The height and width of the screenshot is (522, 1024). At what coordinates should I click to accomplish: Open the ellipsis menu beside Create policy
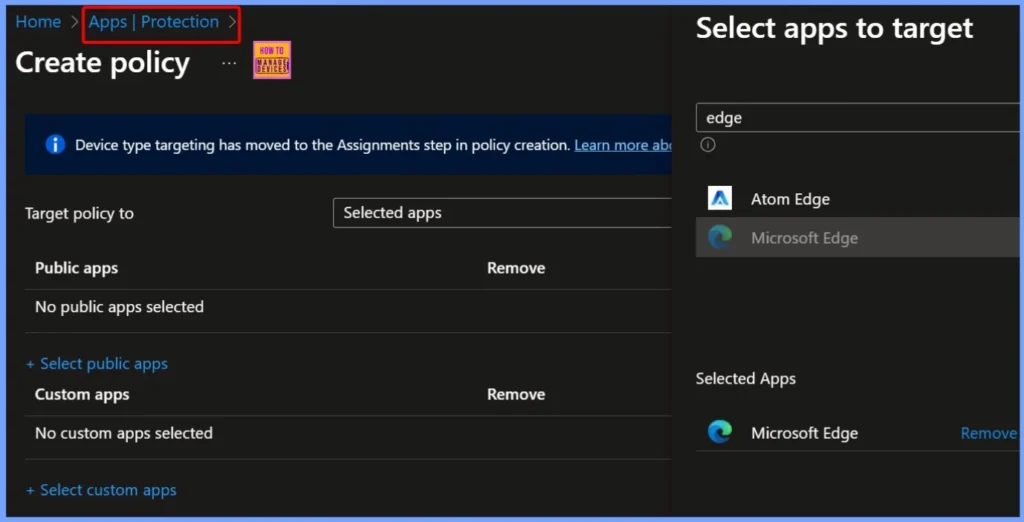[x=229, y=63]
